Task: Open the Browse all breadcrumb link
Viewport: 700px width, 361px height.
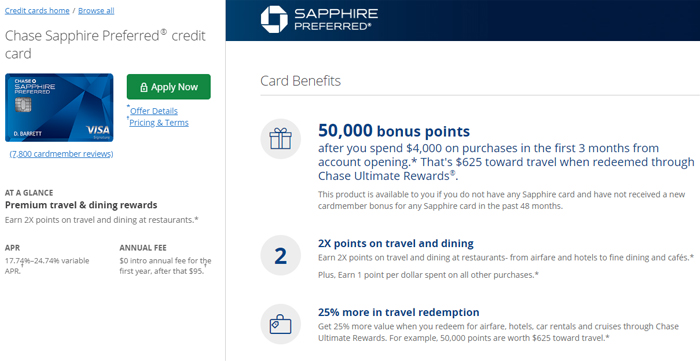Action: (x=96, y=11)
